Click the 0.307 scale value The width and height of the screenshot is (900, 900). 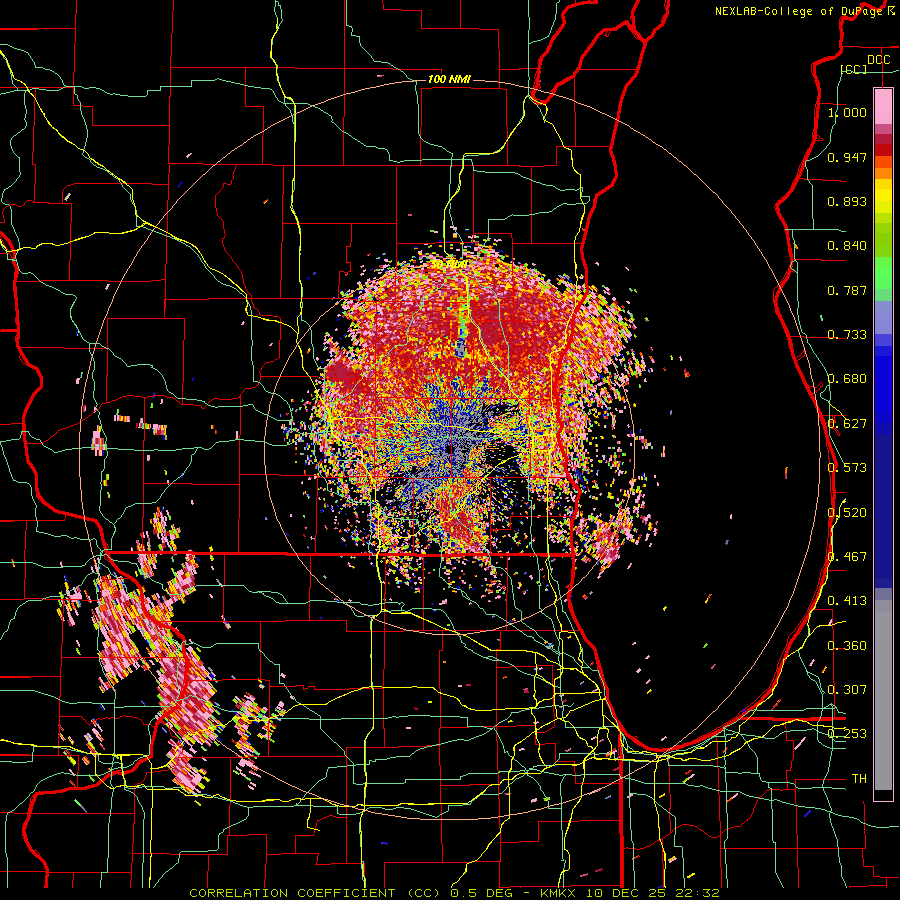(847, 689)
